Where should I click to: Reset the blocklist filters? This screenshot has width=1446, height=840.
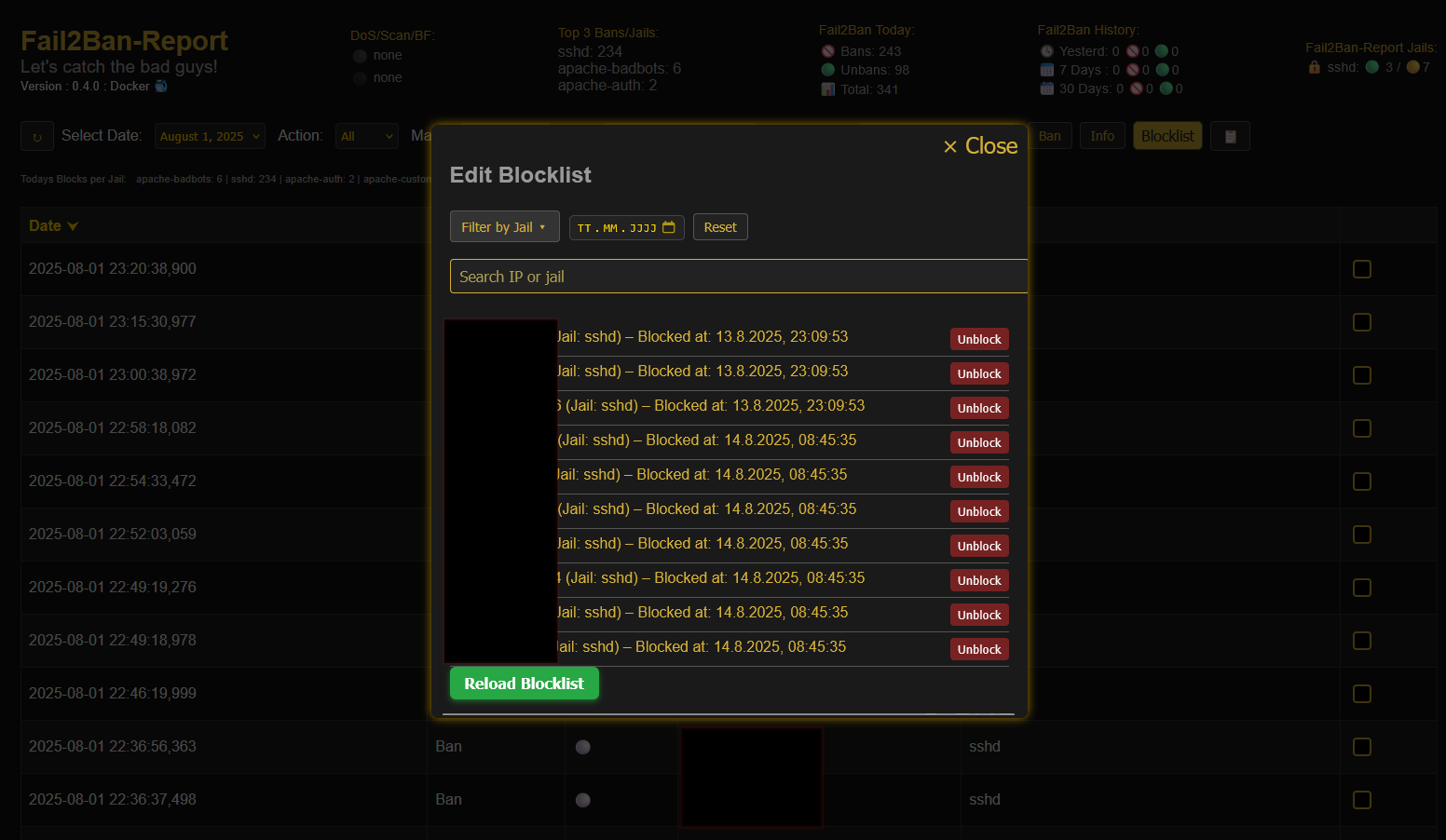720,227
